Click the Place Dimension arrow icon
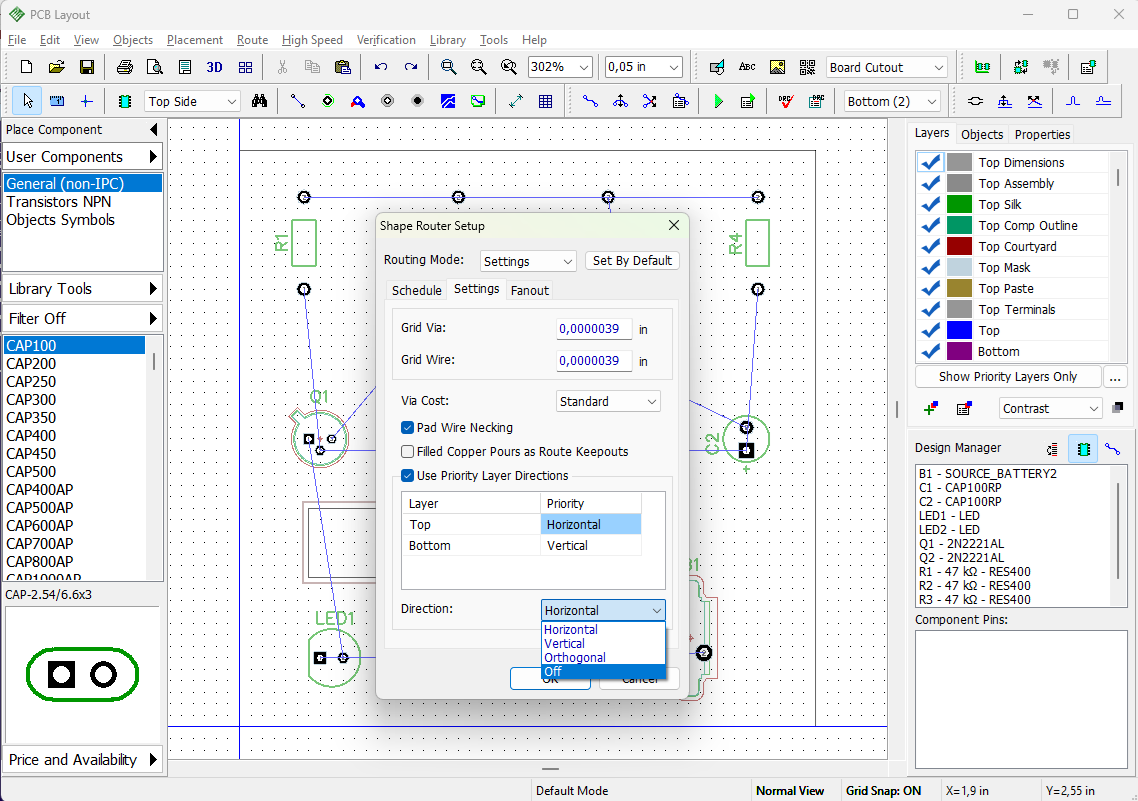1138x801 pixels. click(x=516, y=102)
